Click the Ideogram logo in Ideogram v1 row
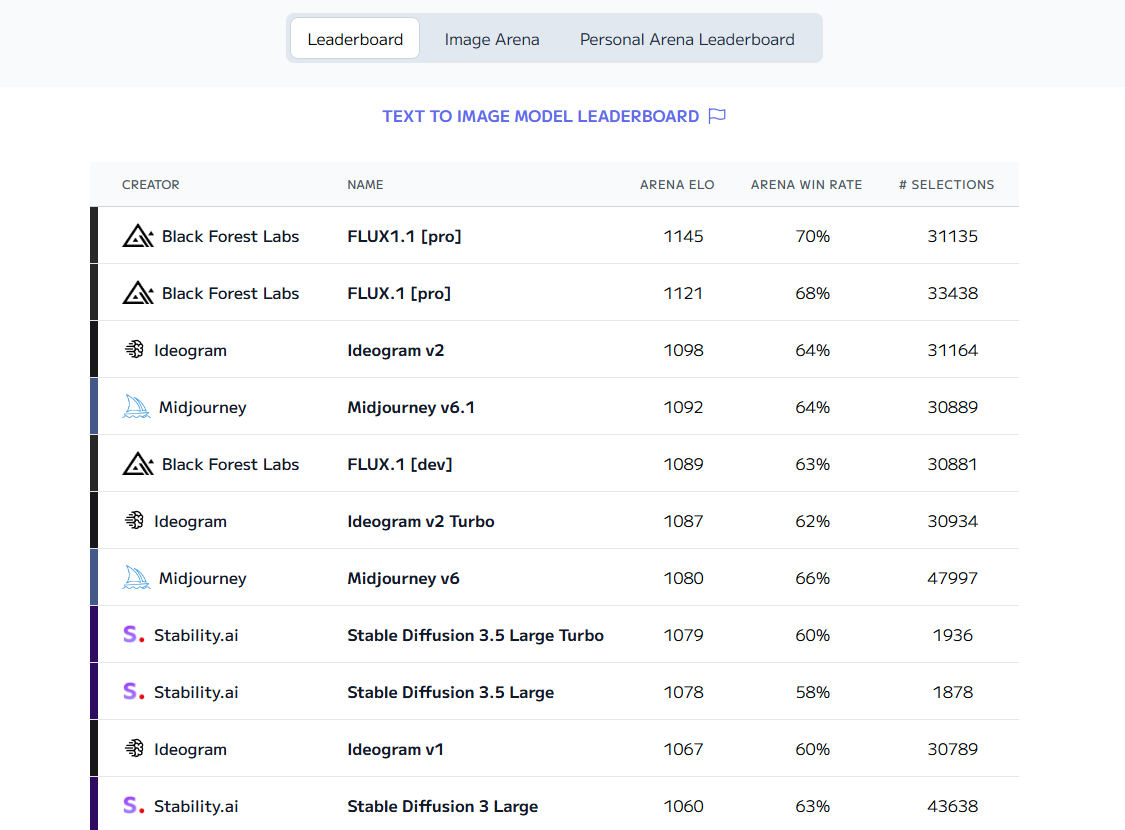 [134, 749]
